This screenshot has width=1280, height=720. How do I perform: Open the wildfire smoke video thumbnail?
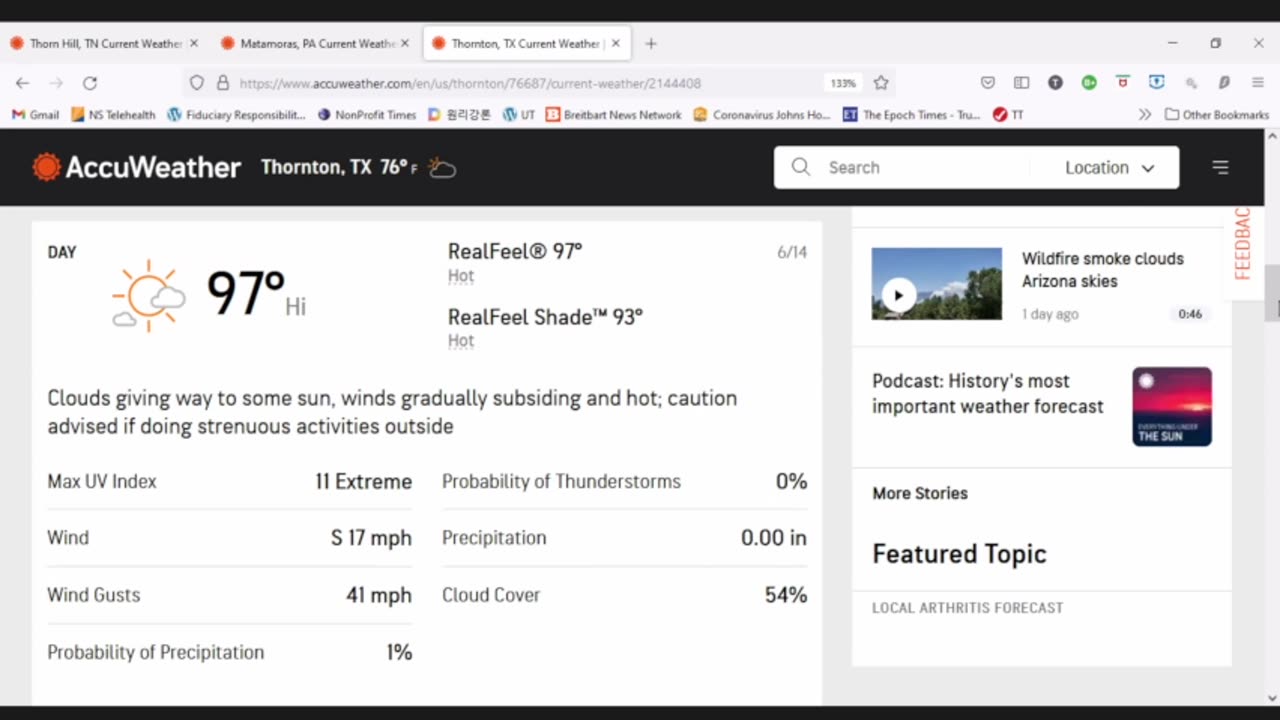click(936, 284)
